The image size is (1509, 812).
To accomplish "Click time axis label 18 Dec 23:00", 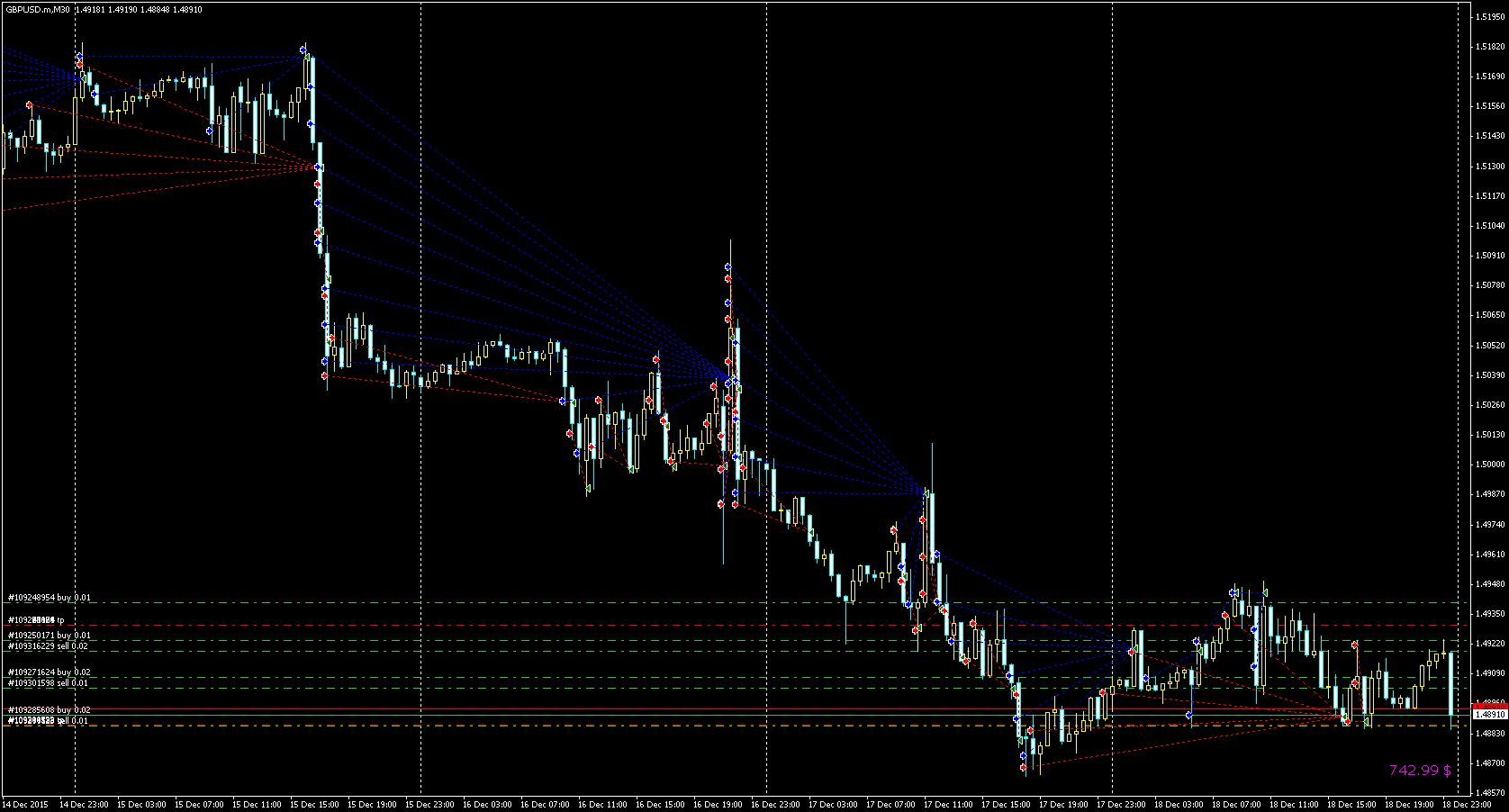I will pyautogui.click(x=1467, y=804).
